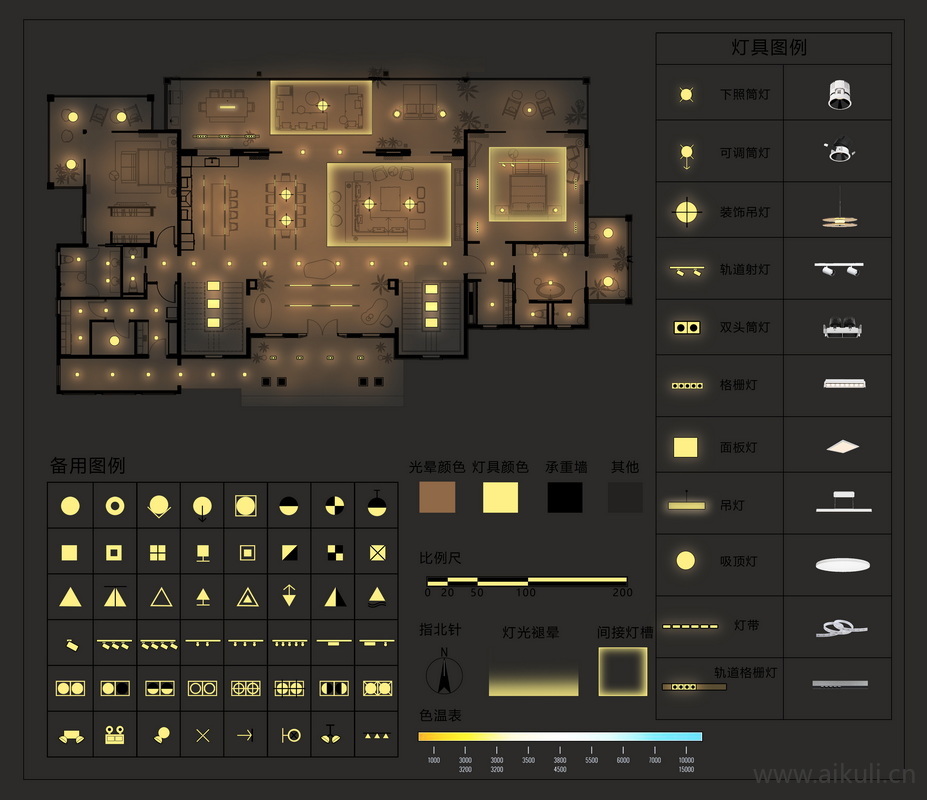Click the 灯带 LED strip roll photo
The height and width of the screenshot is (800, 927).
(x=841, y=628)
